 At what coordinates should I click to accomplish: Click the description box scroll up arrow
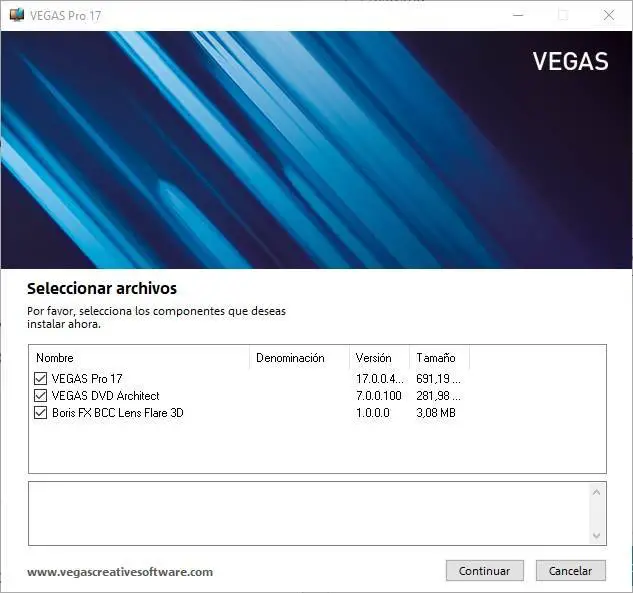coord(596,492)
